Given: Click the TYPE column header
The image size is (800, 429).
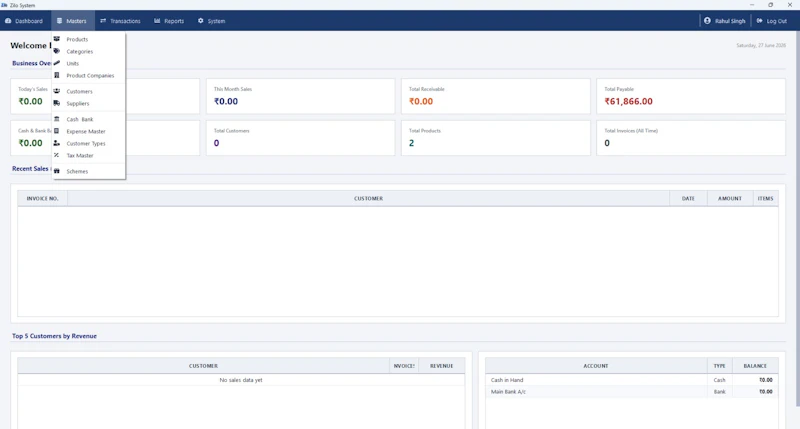Looking at the screenshot, I should 719,366.
